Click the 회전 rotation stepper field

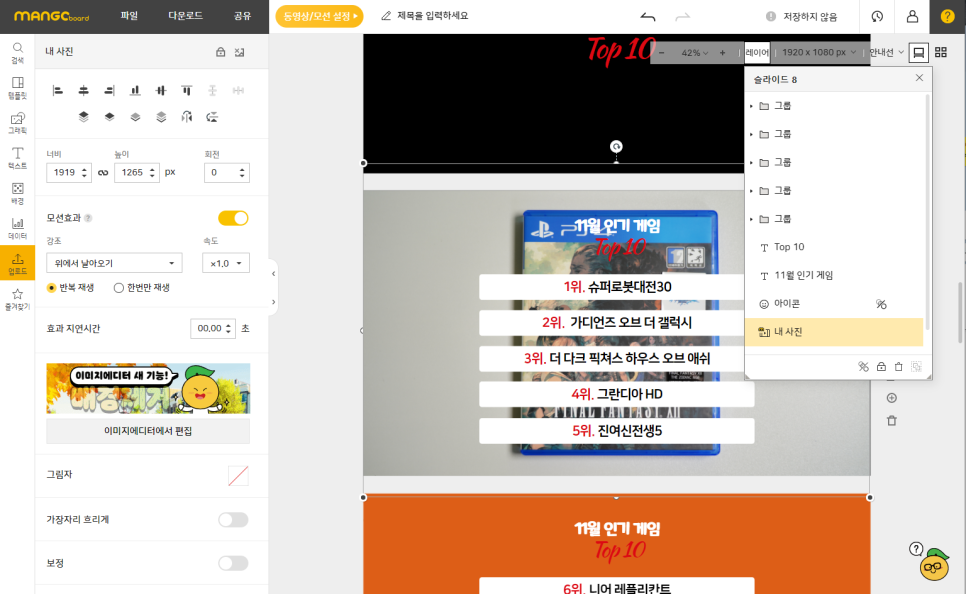pos(227,173)
